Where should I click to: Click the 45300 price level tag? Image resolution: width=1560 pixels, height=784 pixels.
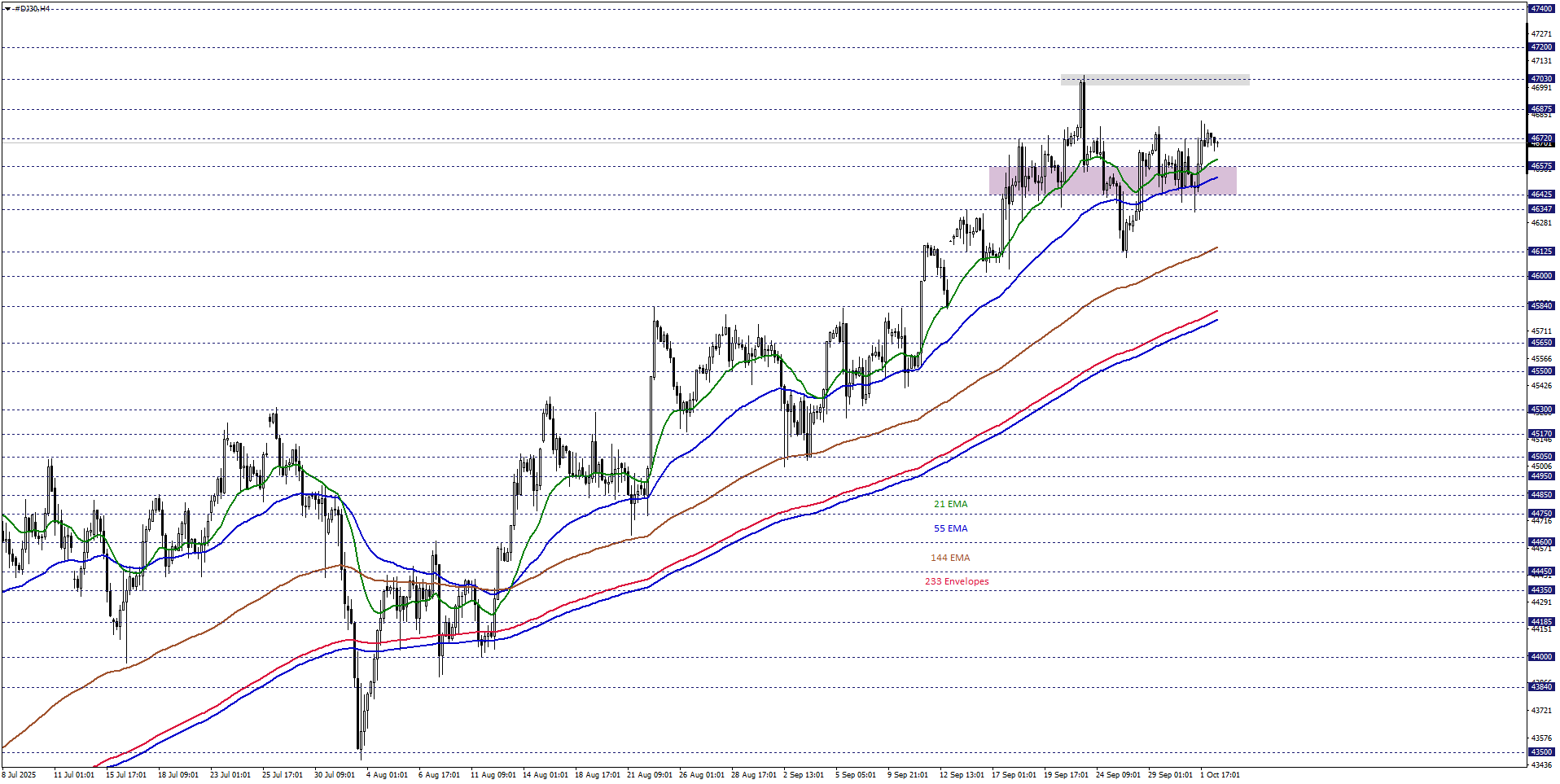tap(1540, 410)
